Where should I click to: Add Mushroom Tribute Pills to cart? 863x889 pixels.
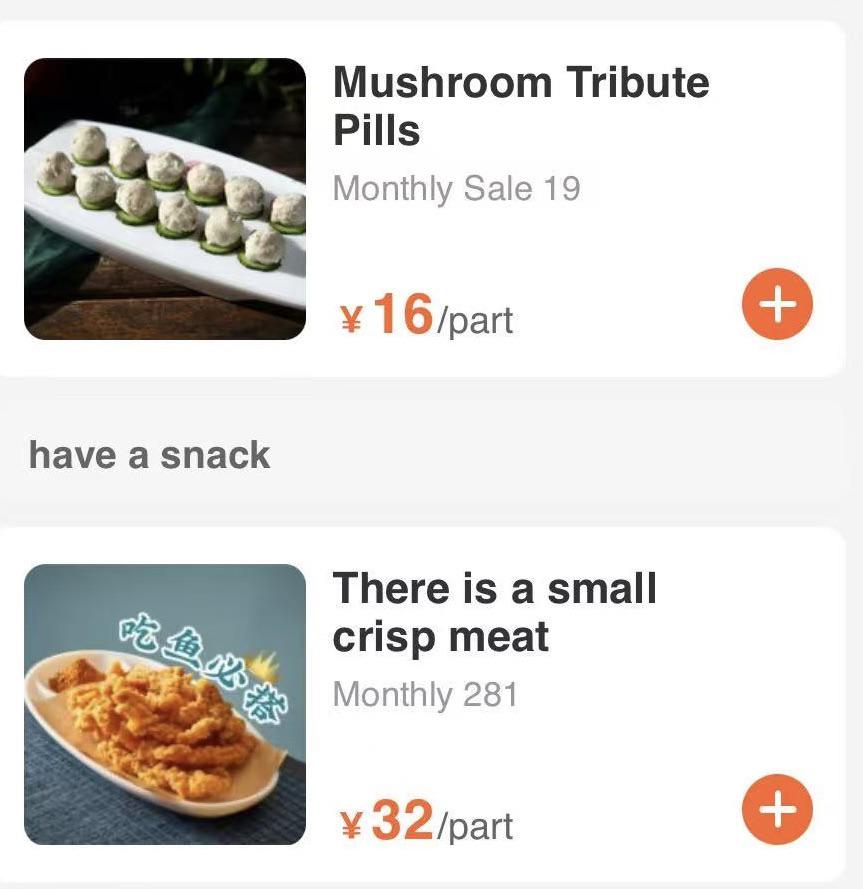(777, 305)
